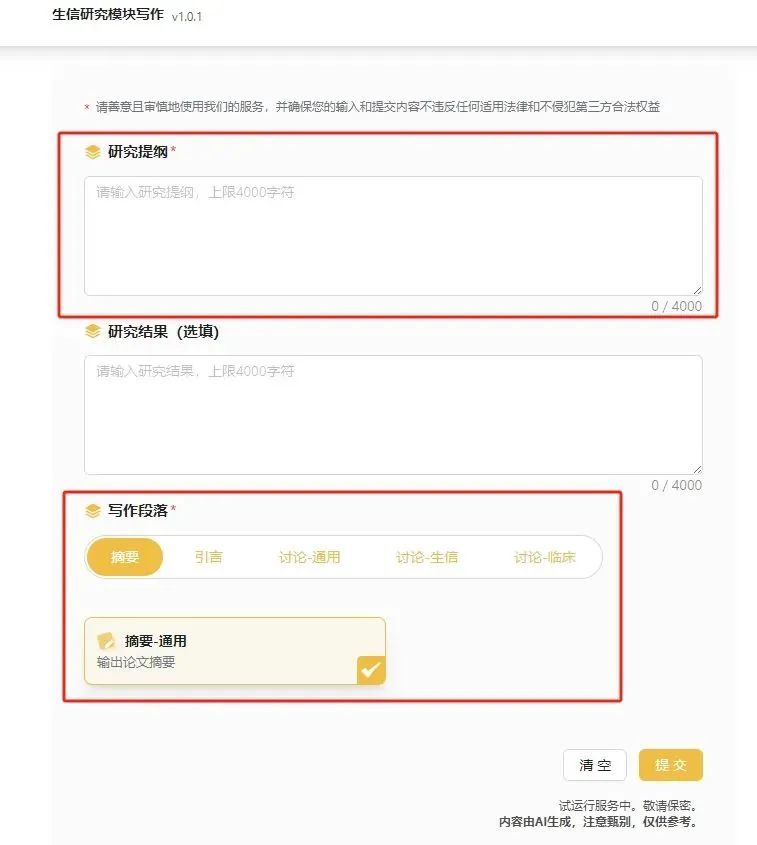Select the 讨论-临床 tab
757x845 pixels.
click(544, 557)
